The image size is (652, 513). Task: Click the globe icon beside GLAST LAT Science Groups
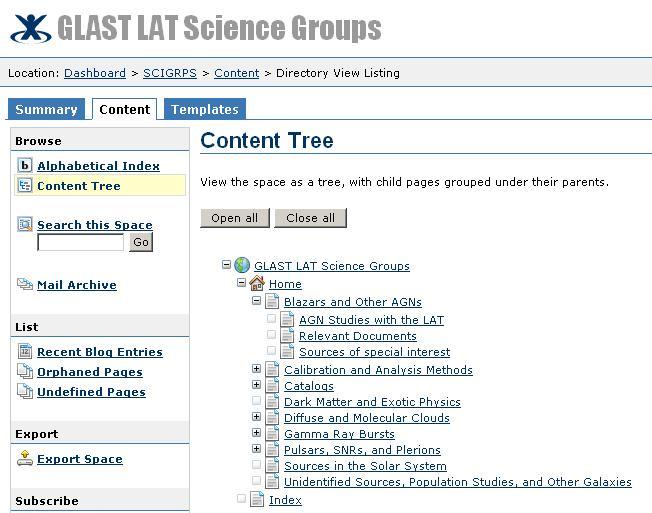click(242, 265)
